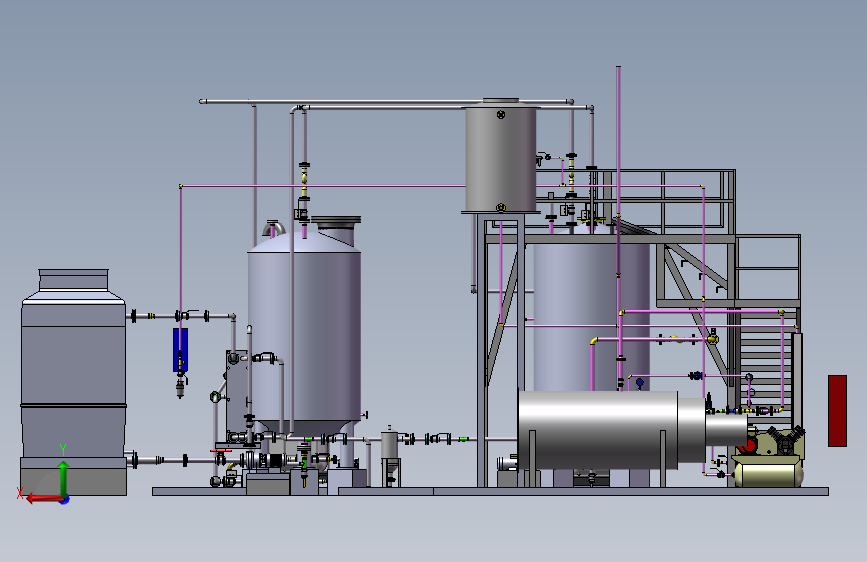Select the air compressor beside the boiler
Screen dimensions: 867x562
coord(769,457)
